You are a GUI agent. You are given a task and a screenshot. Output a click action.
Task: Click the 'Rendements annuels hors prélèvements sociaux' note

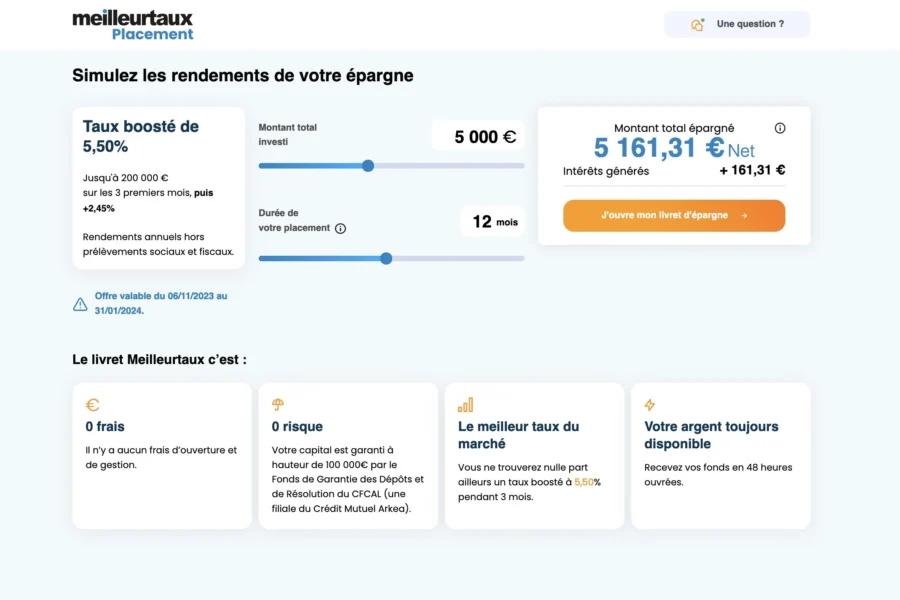pyautogui.click(x=158, y=244)
